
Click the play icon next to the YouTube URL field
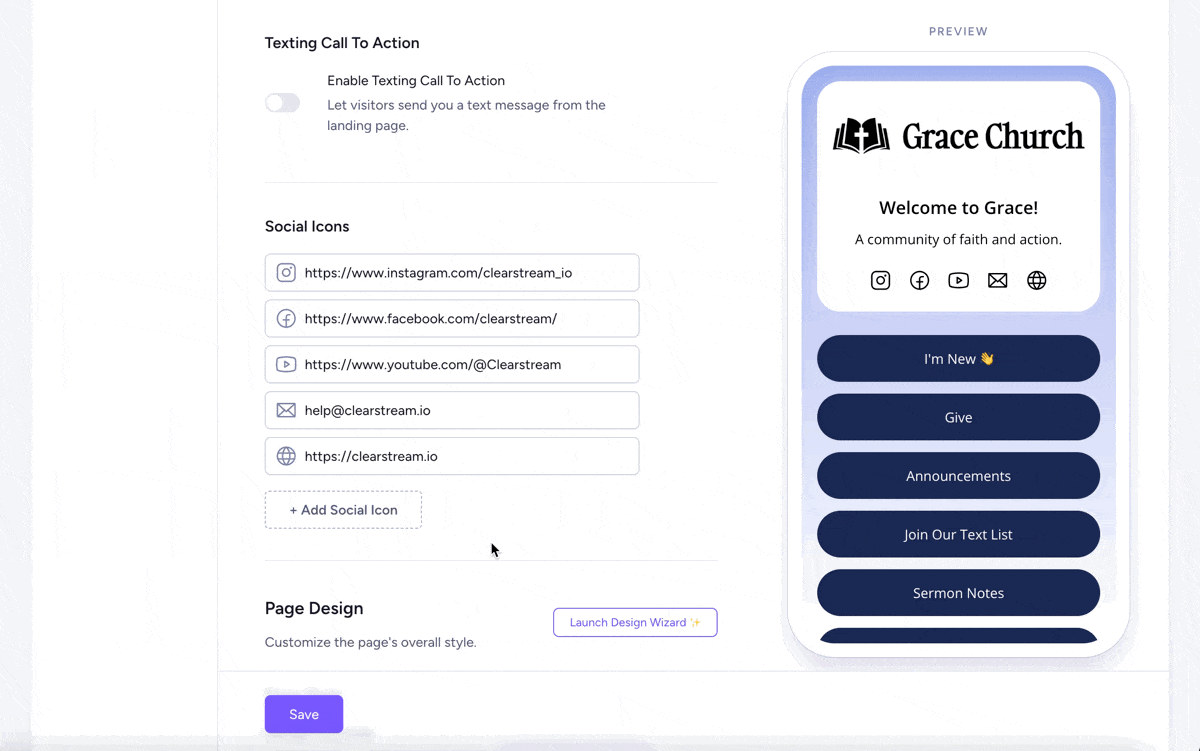coord(286,364)
